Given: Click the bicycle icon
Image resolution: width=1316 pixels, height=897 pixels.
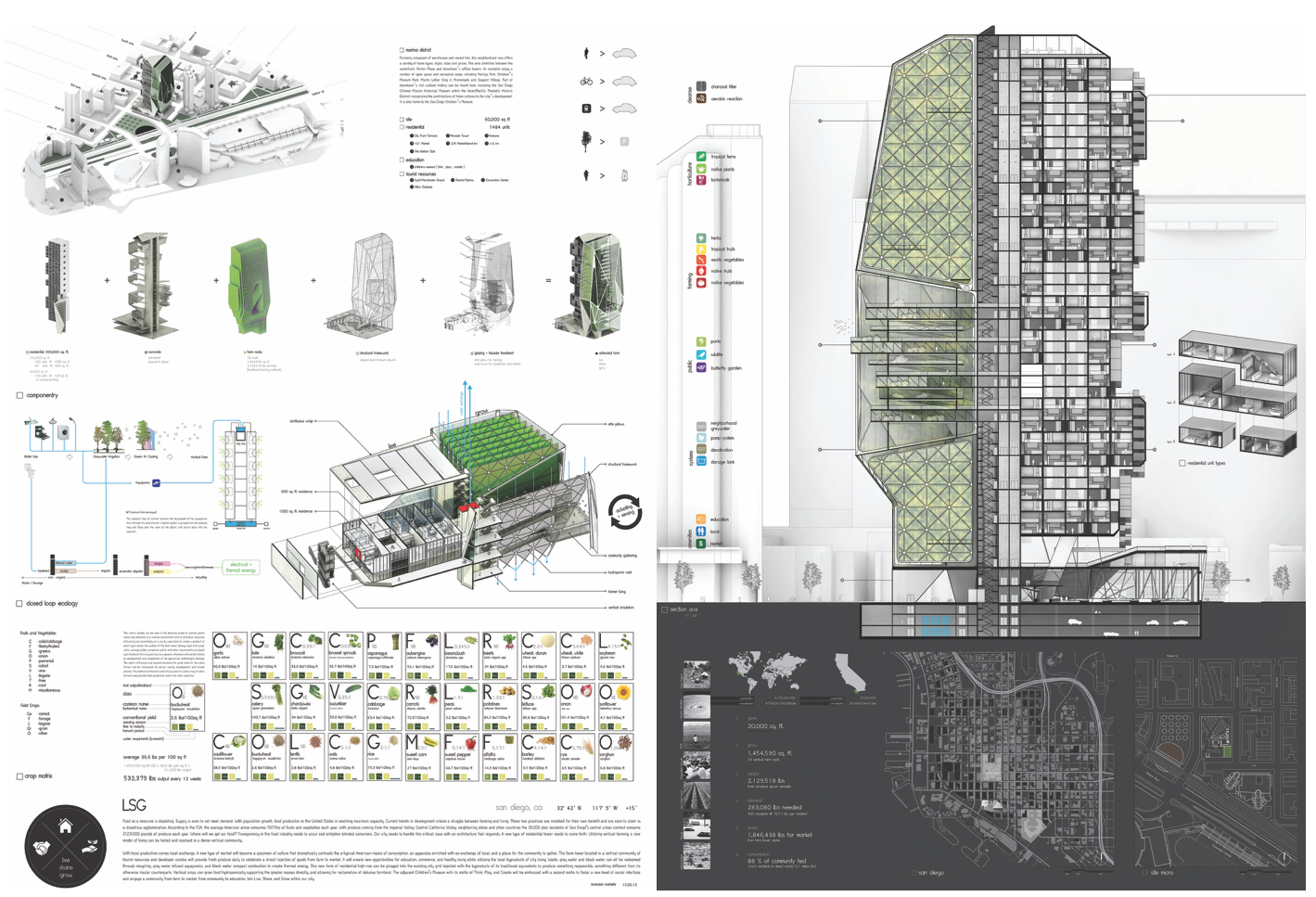Looking at the screenshot, I should pyautogui.click(x=586, y=82).
